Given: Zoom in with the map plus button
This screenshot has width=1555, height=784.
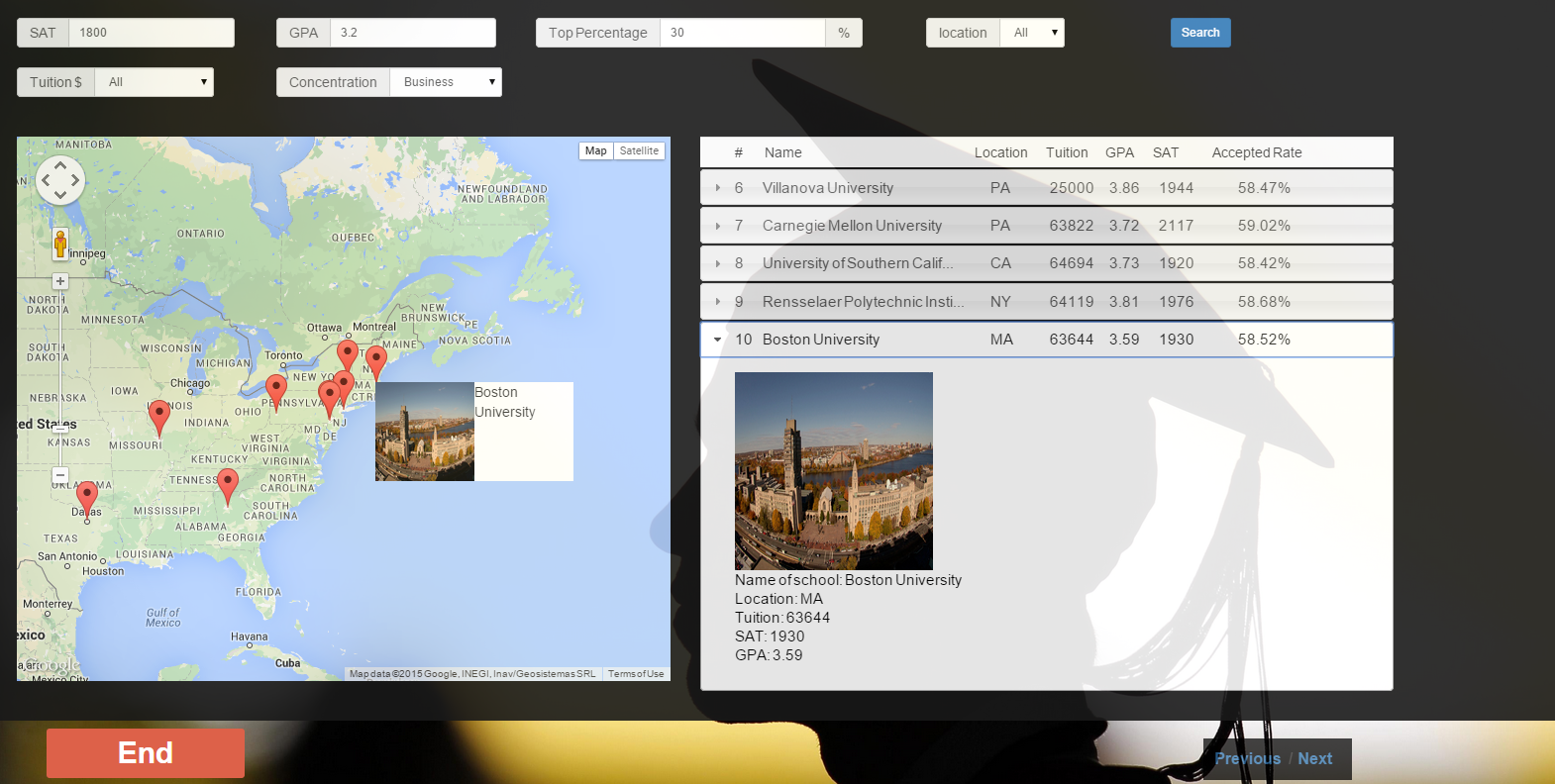Looking at the screenshot, I should [x=60, y=281].
